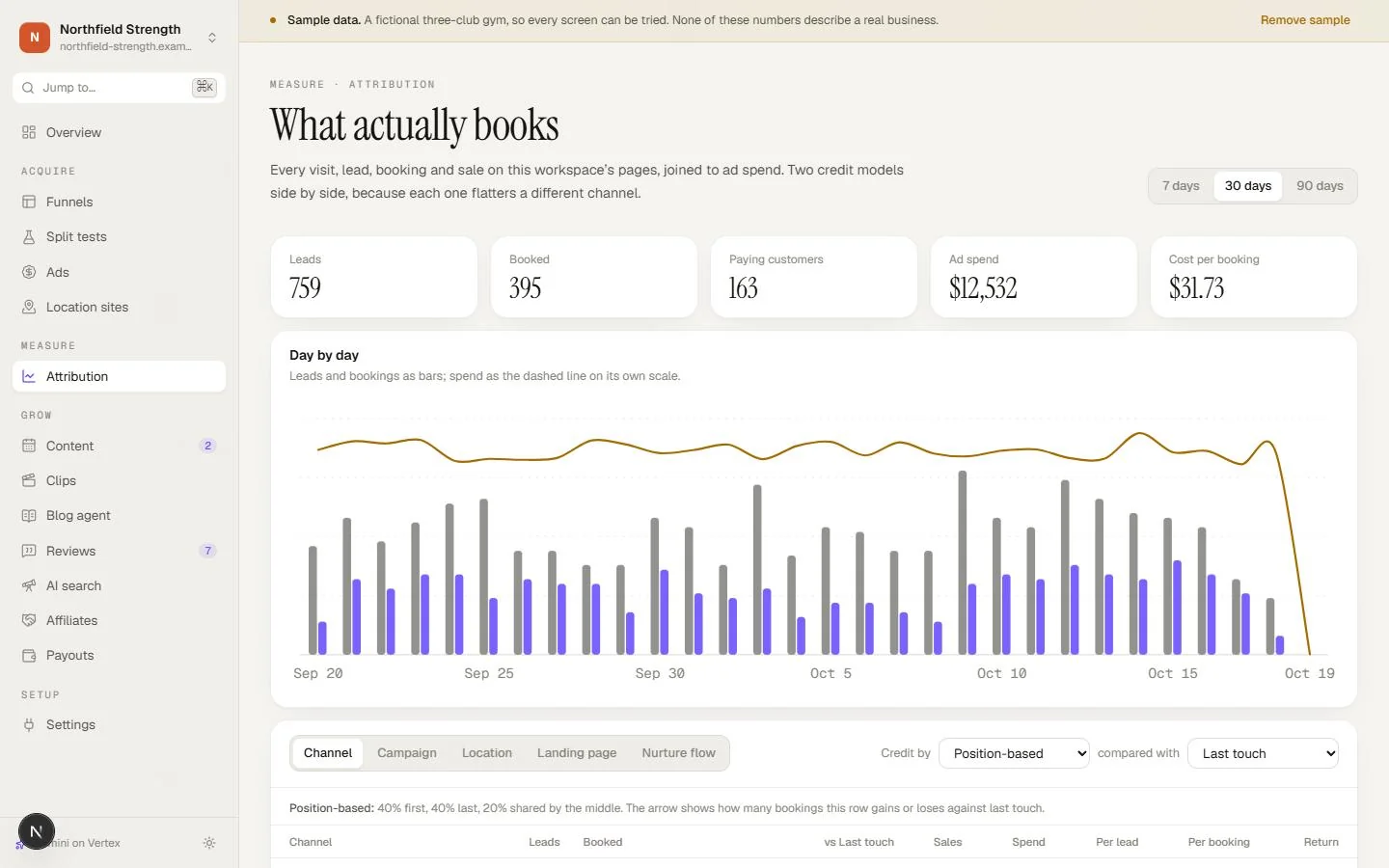This screenshot has height=868, width=1389.
Task: Select the Channel tab
Action: (x=328, y=753)
